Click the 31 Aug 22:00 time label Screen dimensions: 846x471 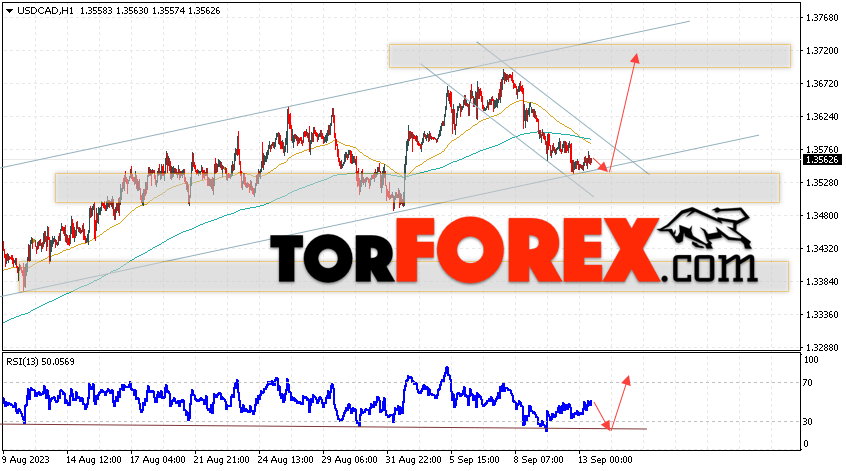pyautogui.click(x=413, y=460)
